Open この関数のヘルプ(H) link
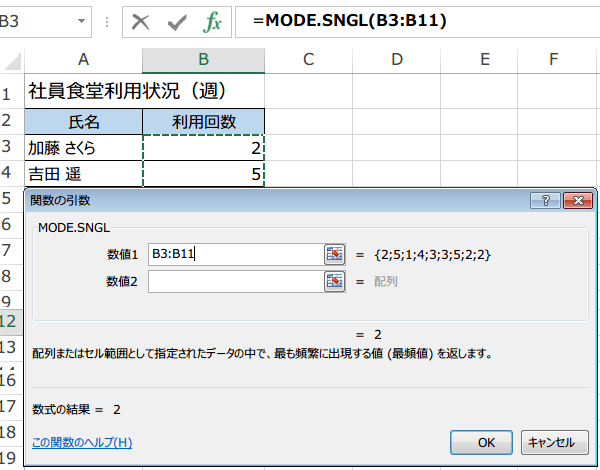This screenshot has width=600, height=470. click(82, 442)
